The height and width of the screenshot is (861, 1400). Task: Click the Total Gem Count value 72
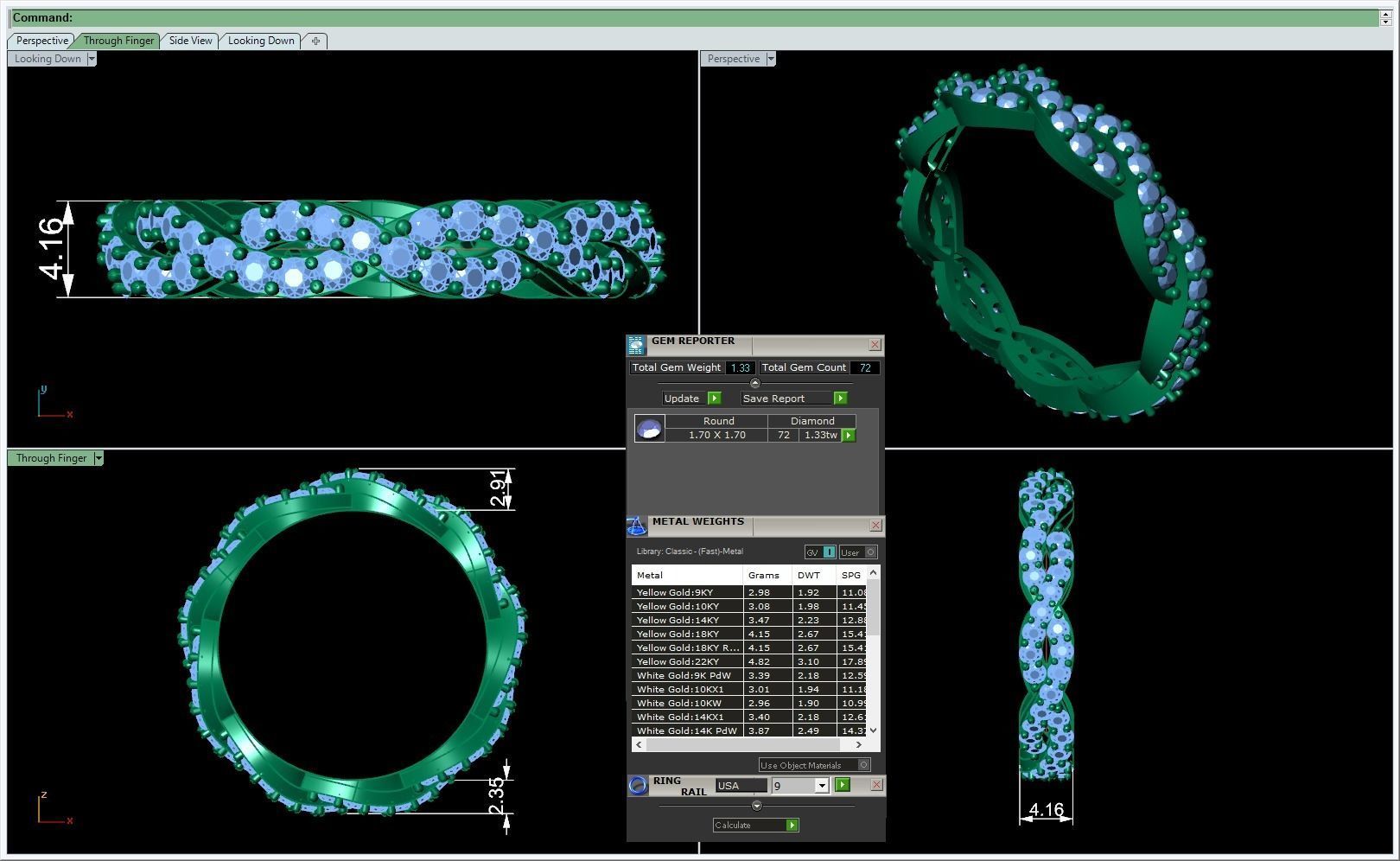coord(865,367)
